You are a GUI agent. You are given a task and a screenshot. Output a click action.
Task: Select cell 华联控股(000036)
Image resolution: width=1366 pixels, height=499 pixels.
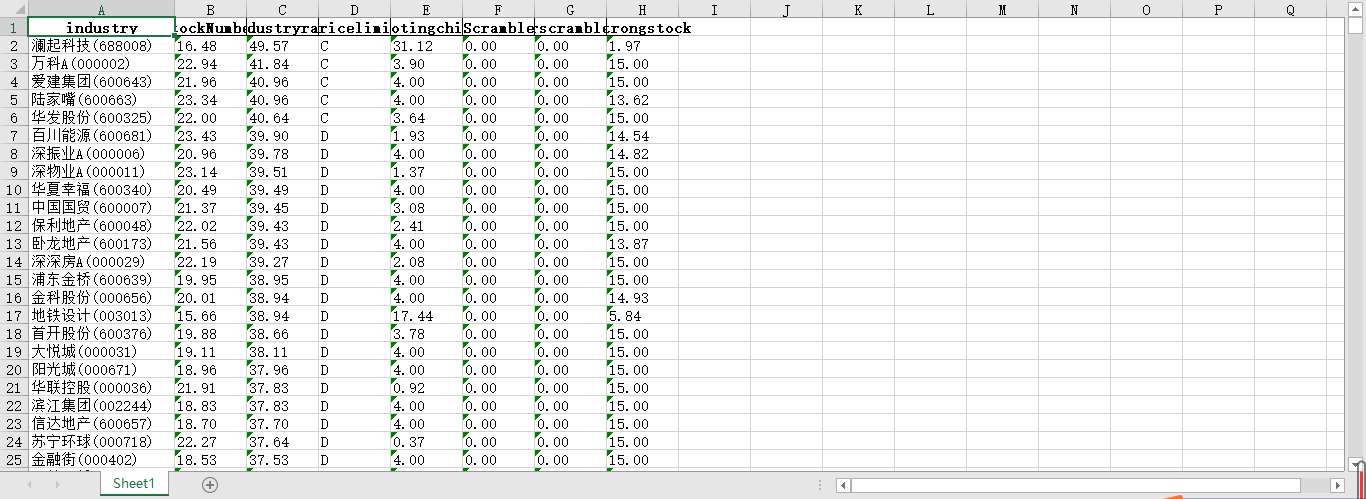(101, 387)
